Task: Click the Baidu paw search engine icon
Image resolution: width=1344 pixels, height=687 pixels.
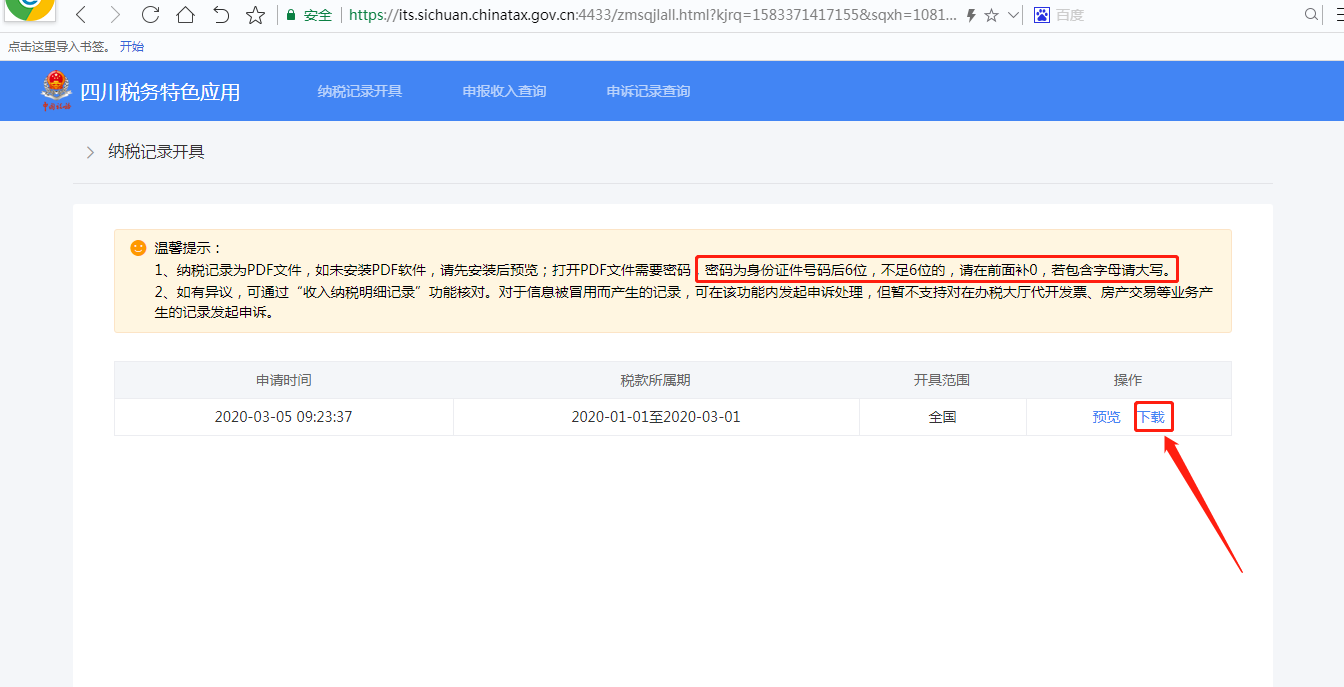Action: pyautogui.click(x=1041, y=15)
